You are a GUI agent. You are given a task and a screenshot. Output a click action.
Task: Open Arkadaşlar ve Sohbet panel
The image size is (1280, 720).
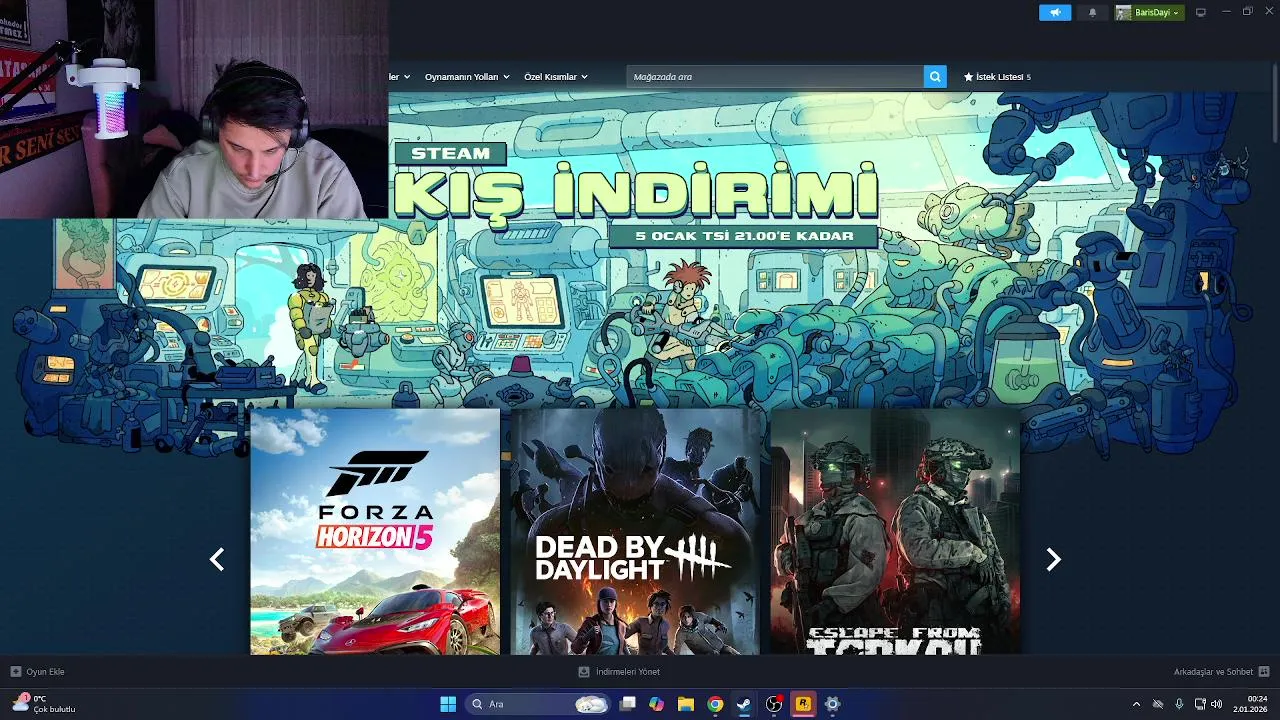(1221, 672)
